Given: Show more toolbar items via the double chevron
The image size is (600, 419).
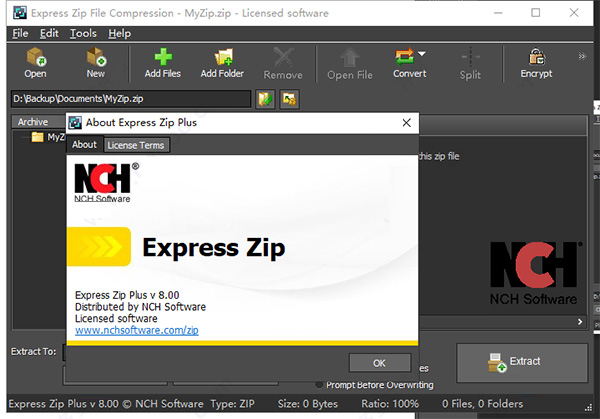Looking at the screenshot, I should 582,56.
